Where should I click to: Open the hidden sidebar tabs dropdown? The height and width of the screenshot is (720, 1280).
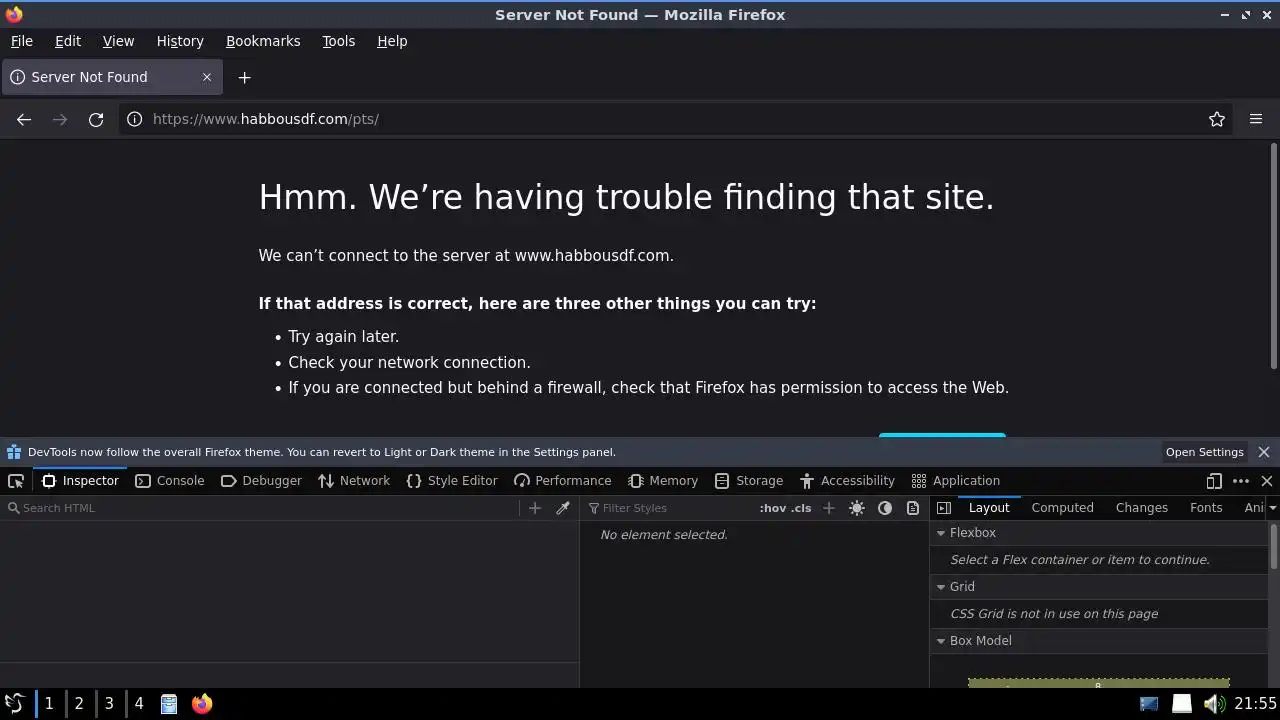click(x=1272, y=508)
